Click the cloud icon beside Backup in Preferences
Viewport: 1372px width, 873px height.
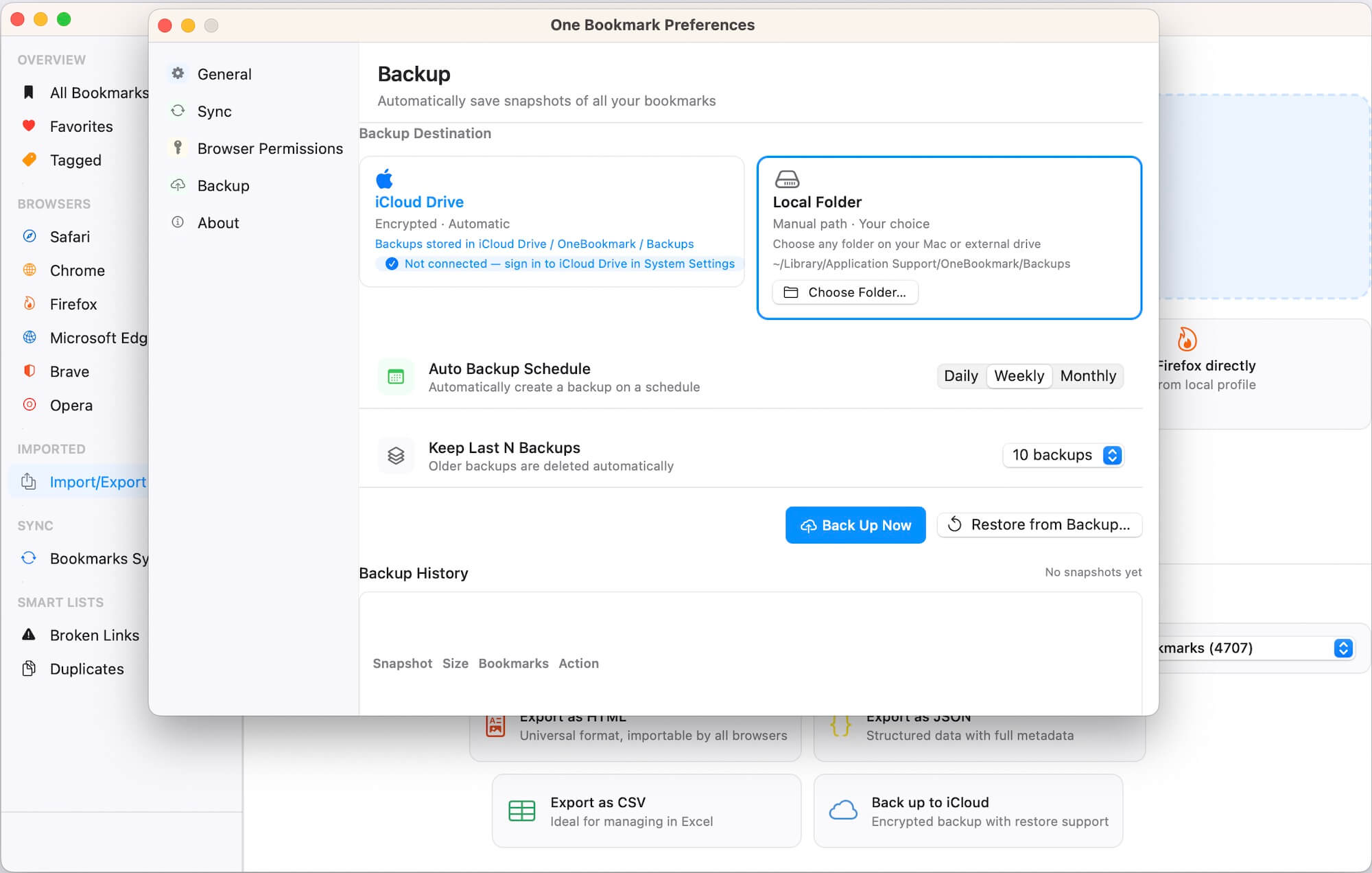178,185
